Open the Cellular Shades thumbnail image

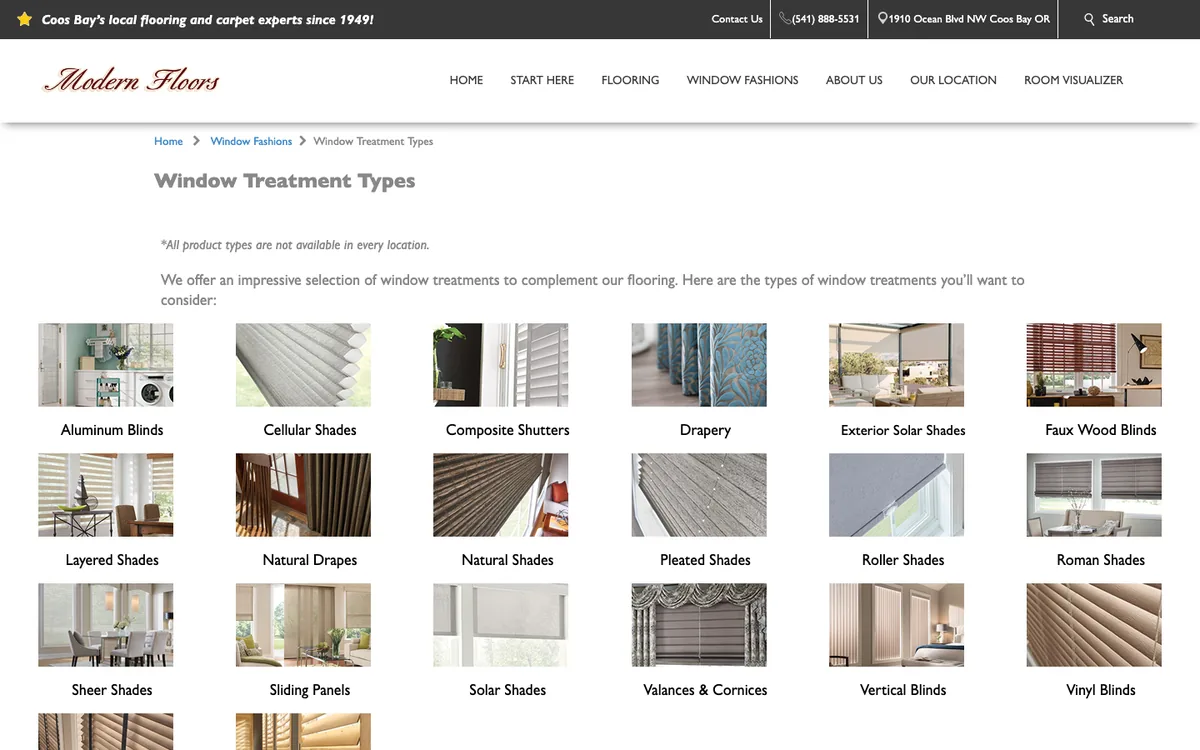[303, 365]
